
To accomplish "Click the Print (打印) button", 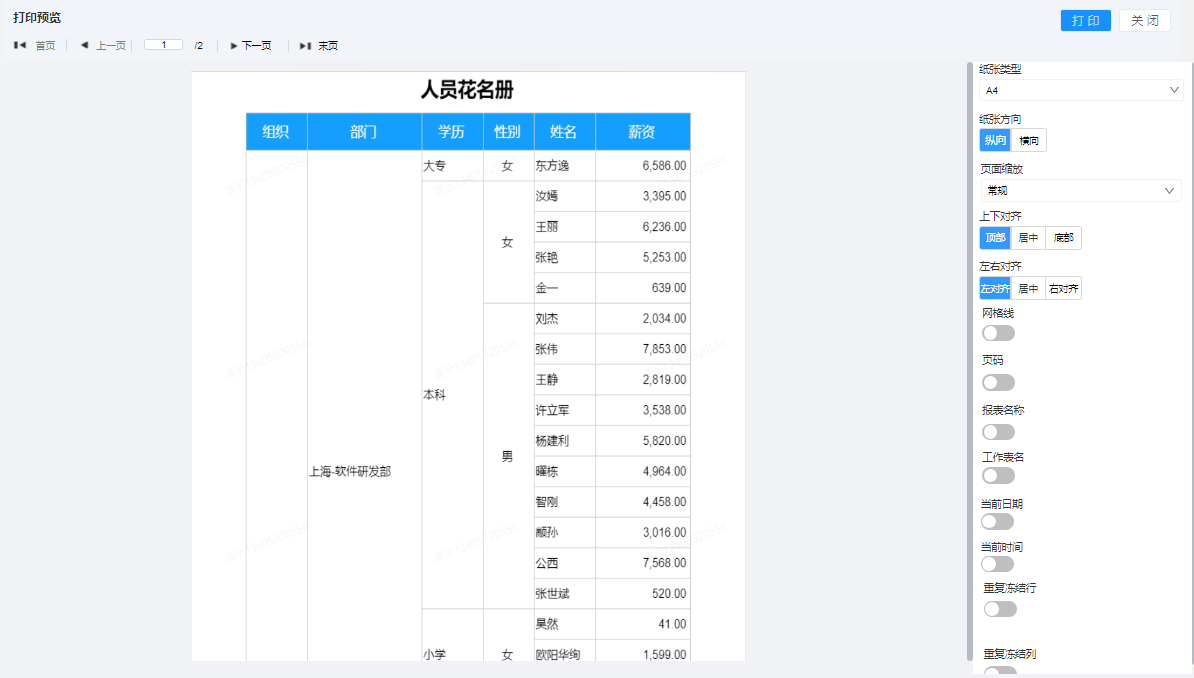I will [1085, 21].
